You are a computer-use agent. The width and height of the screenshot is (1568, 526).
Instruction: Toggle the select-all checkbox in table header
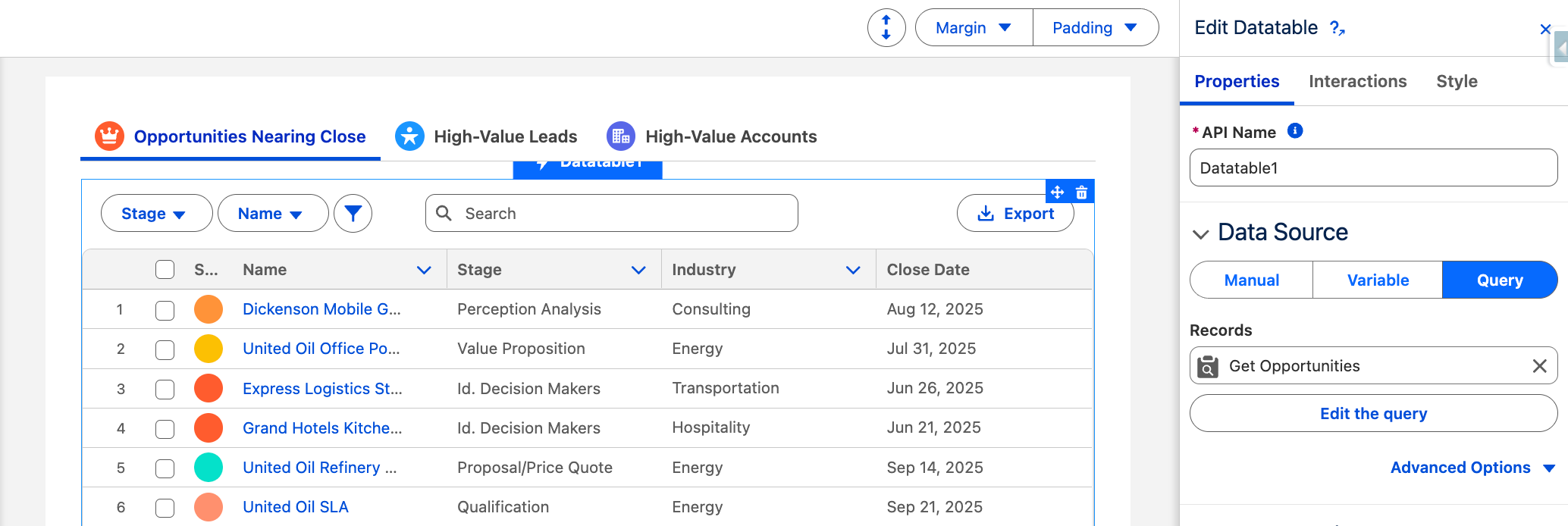(x=165, y=270)
